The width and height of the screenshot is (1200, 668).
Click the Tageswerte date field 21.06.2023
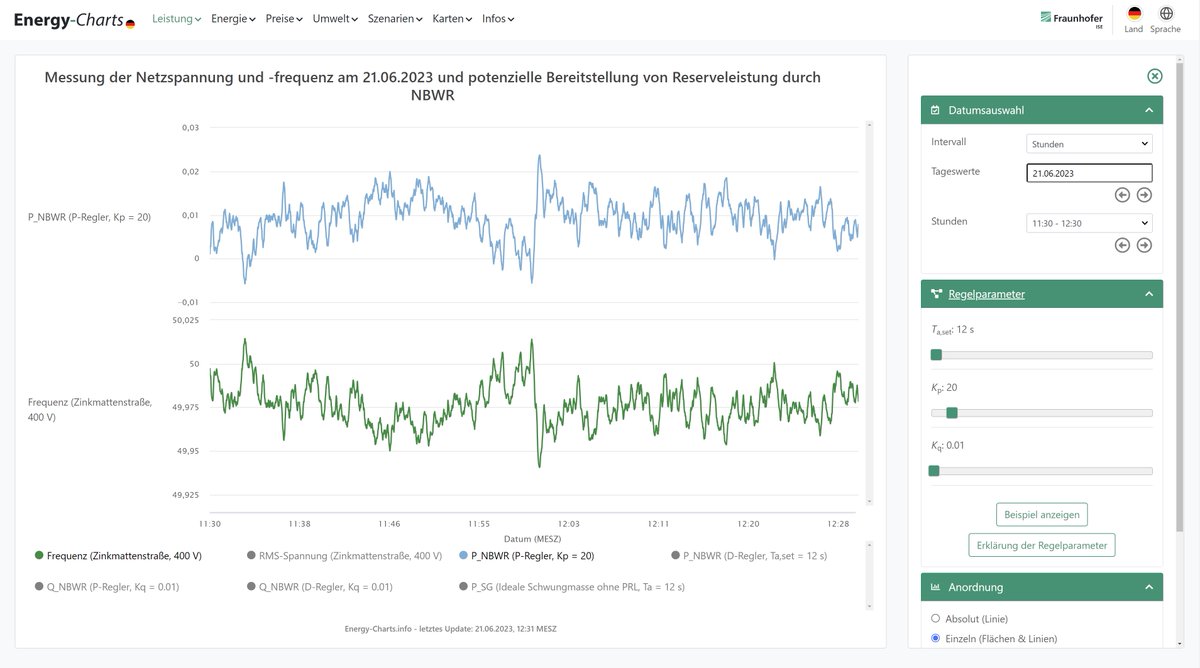[1090, 173]
